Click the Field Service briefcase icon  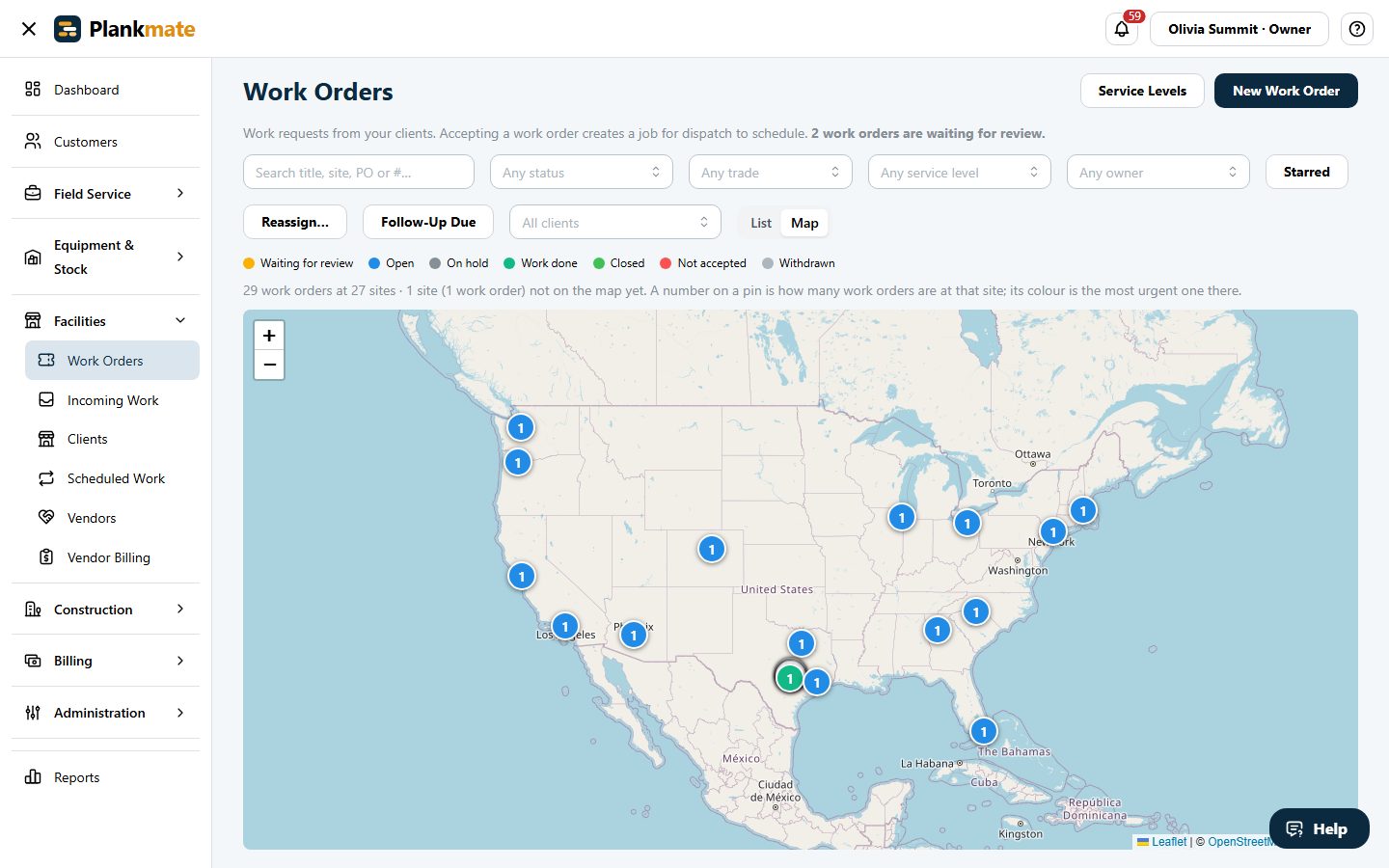click(33, 193)
